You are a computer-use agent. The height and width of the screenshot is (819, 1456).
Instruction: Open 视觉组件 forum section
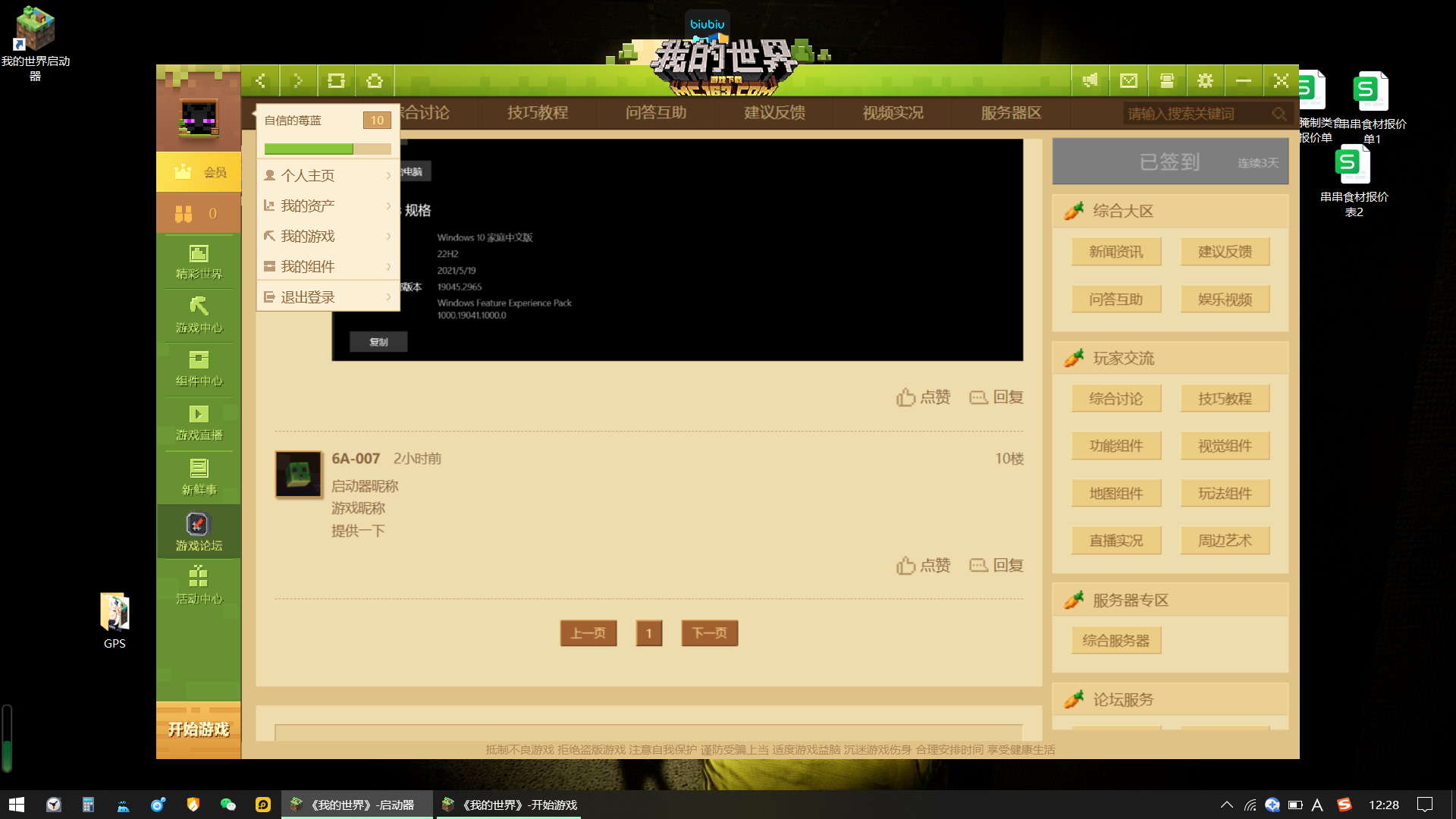click(1225, 446)
